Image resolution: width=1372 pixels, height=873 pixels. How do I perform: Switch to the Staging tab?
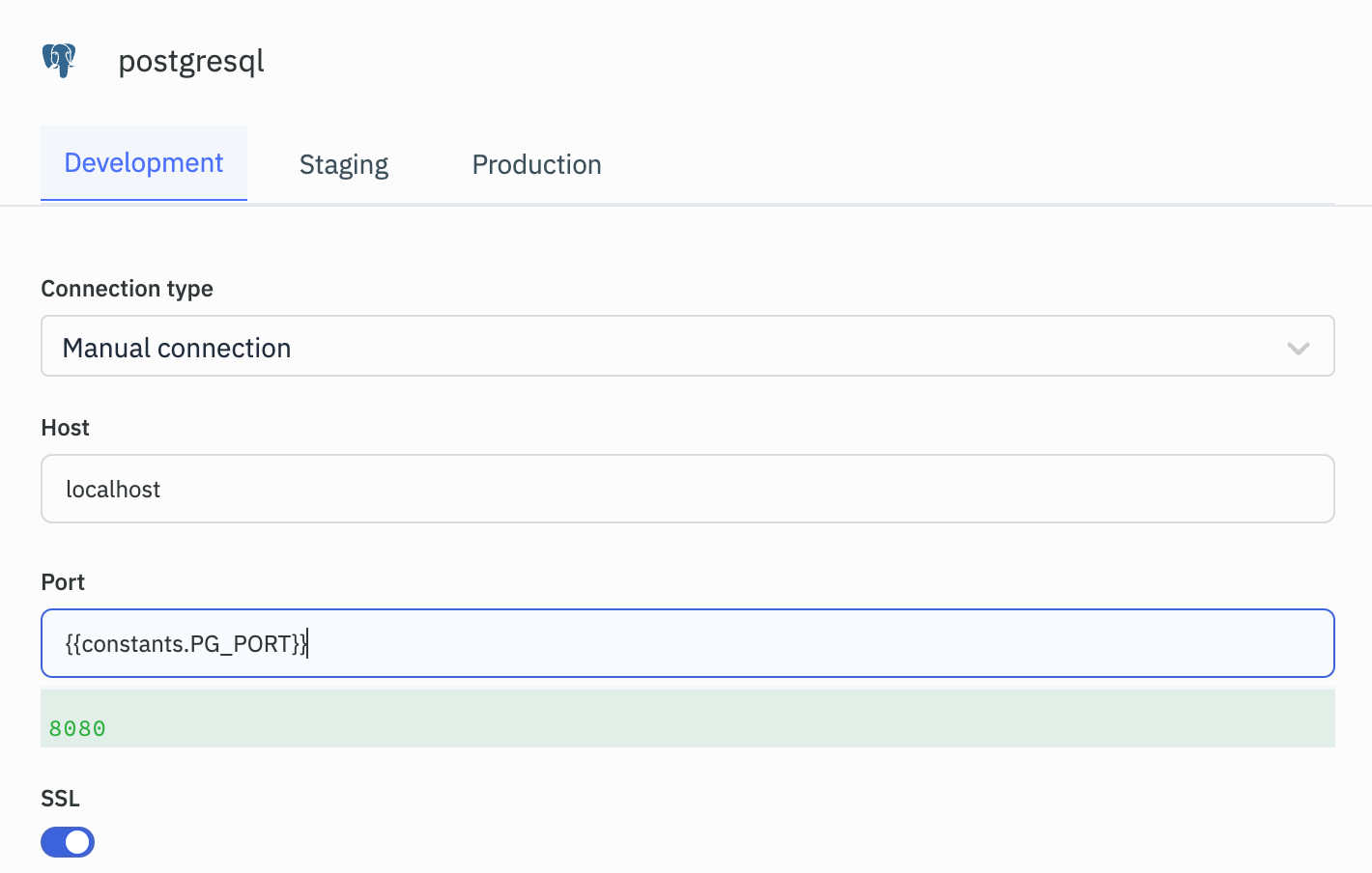pos(343,164)
